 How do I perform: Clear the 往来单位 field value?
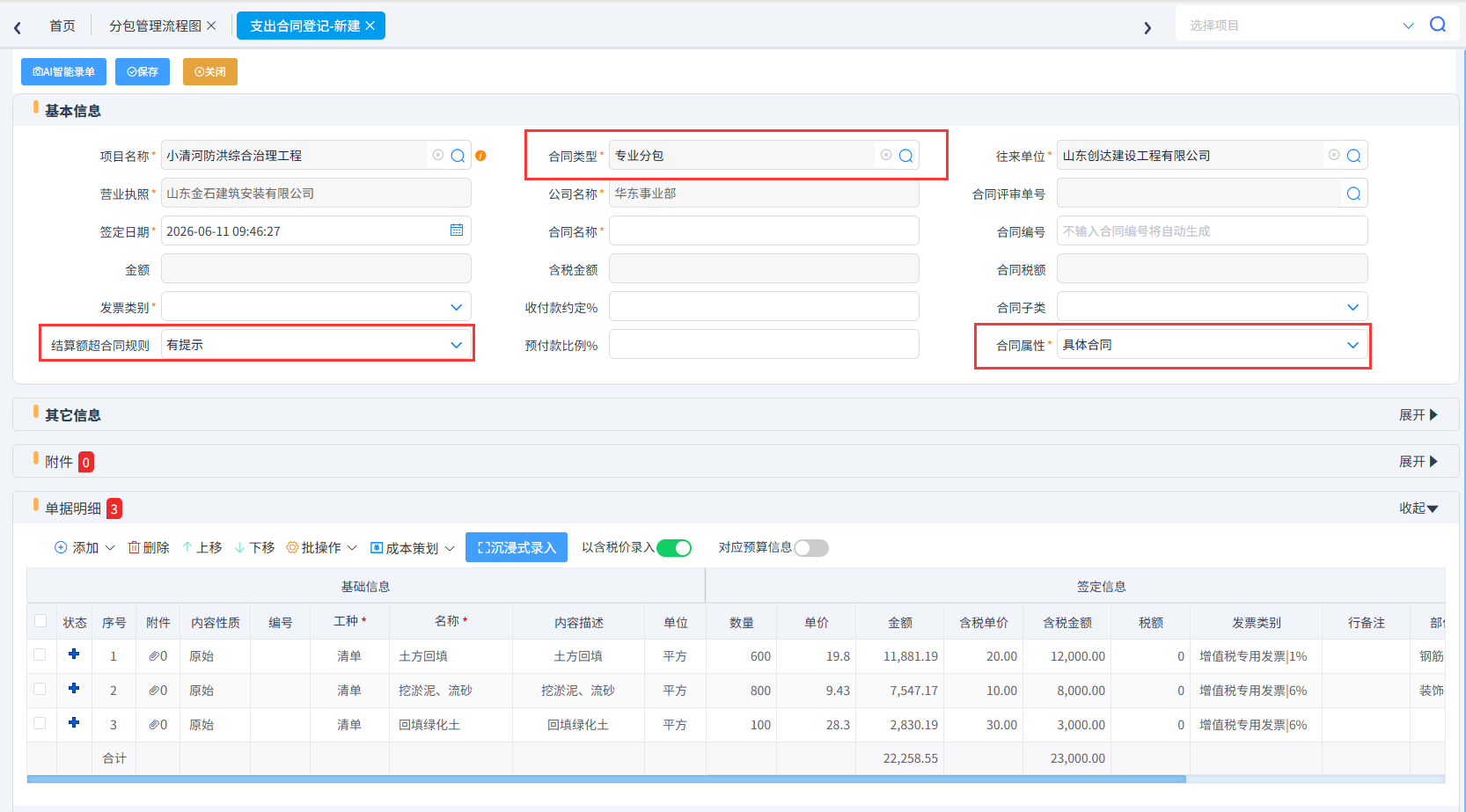(1334, 155)
